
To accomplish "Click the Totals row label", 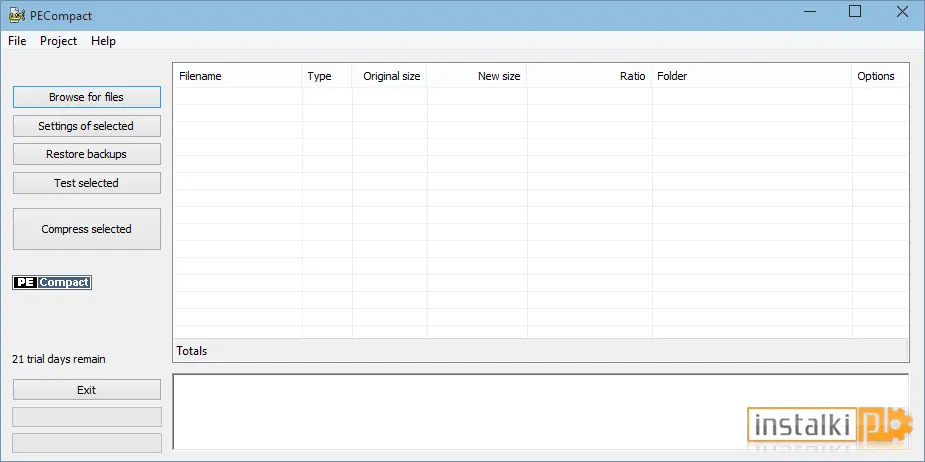I will click(192, 351).
